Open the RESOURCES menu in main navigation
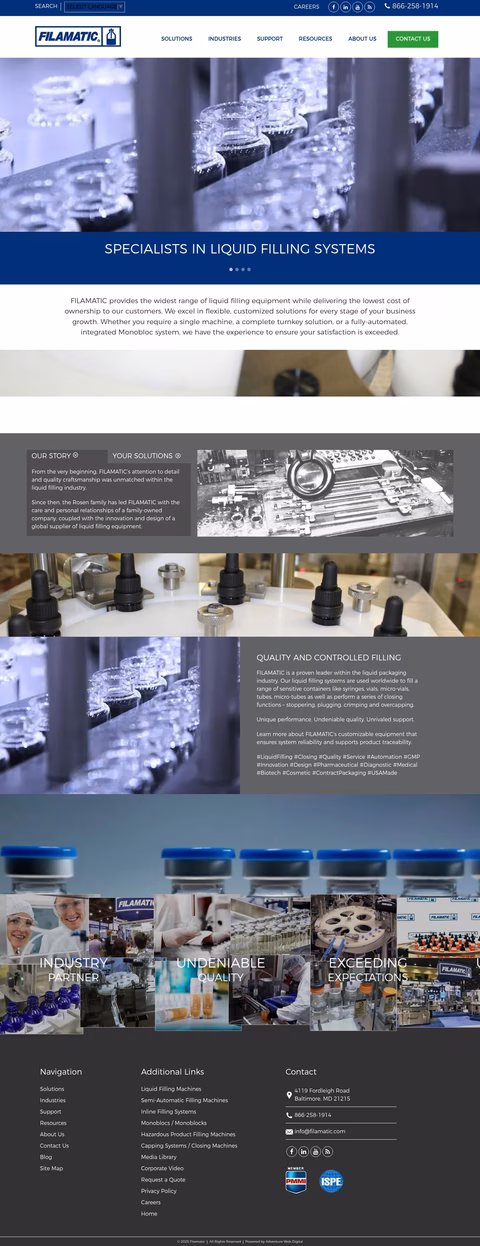The width and height of the screenshot is (480, 1246). point(315,39)
